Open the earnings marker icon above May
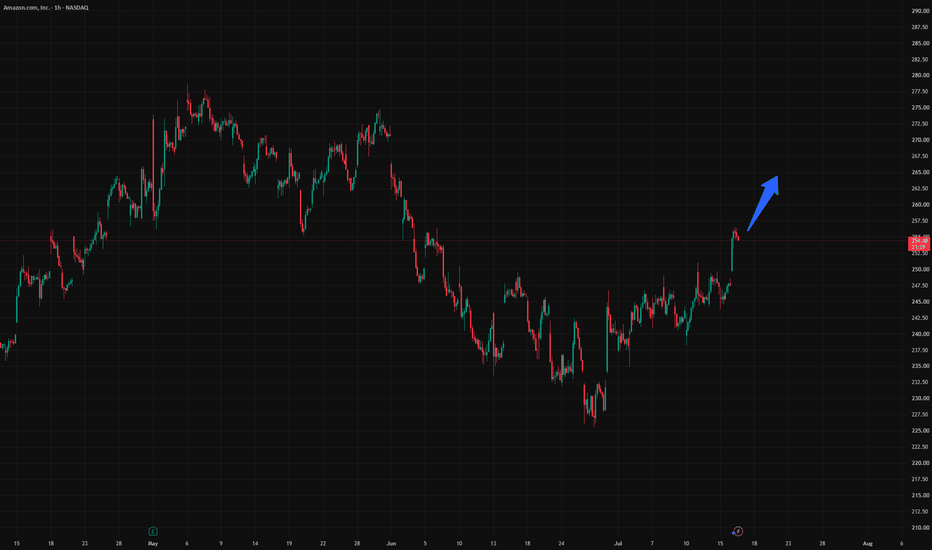The width and height of the screenshot is (932, 550). click(x=153, y=531)
